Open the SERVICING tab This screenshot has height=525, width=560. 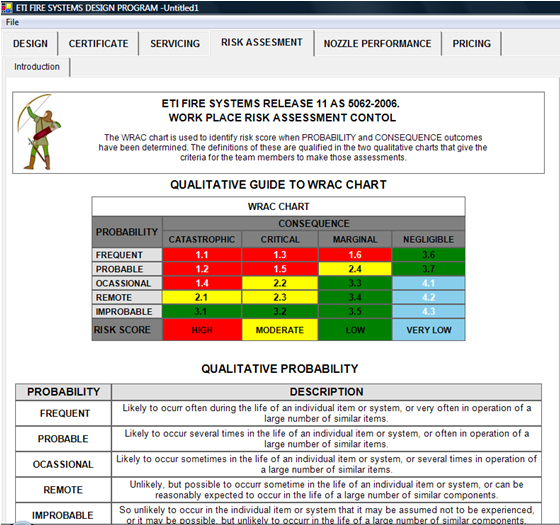tap(175, 44)
